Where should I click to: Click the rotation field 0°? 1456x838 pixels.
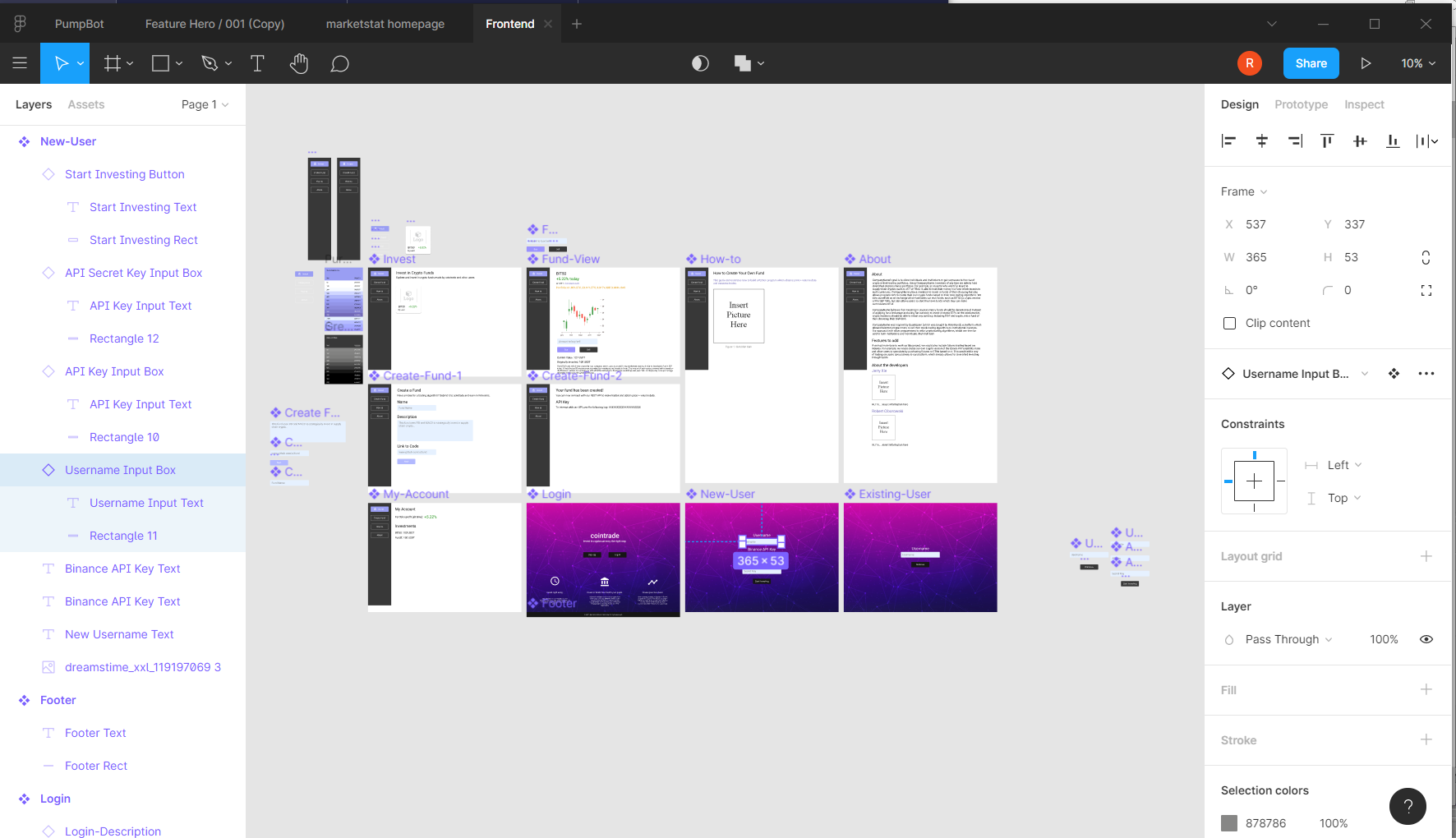[x=1251, y=290]
